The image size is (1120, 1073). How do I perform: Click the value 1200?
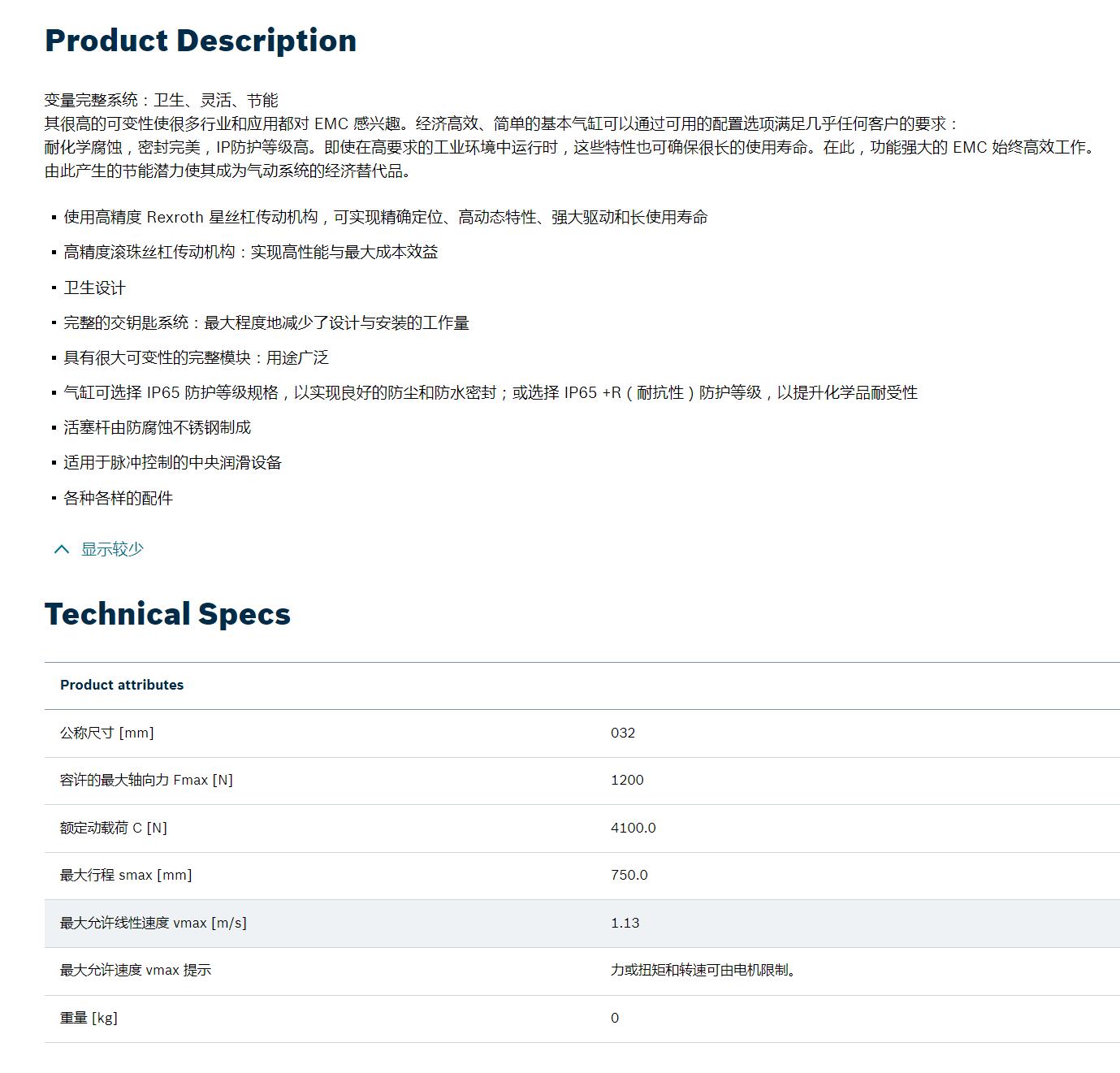click(627, 780)
